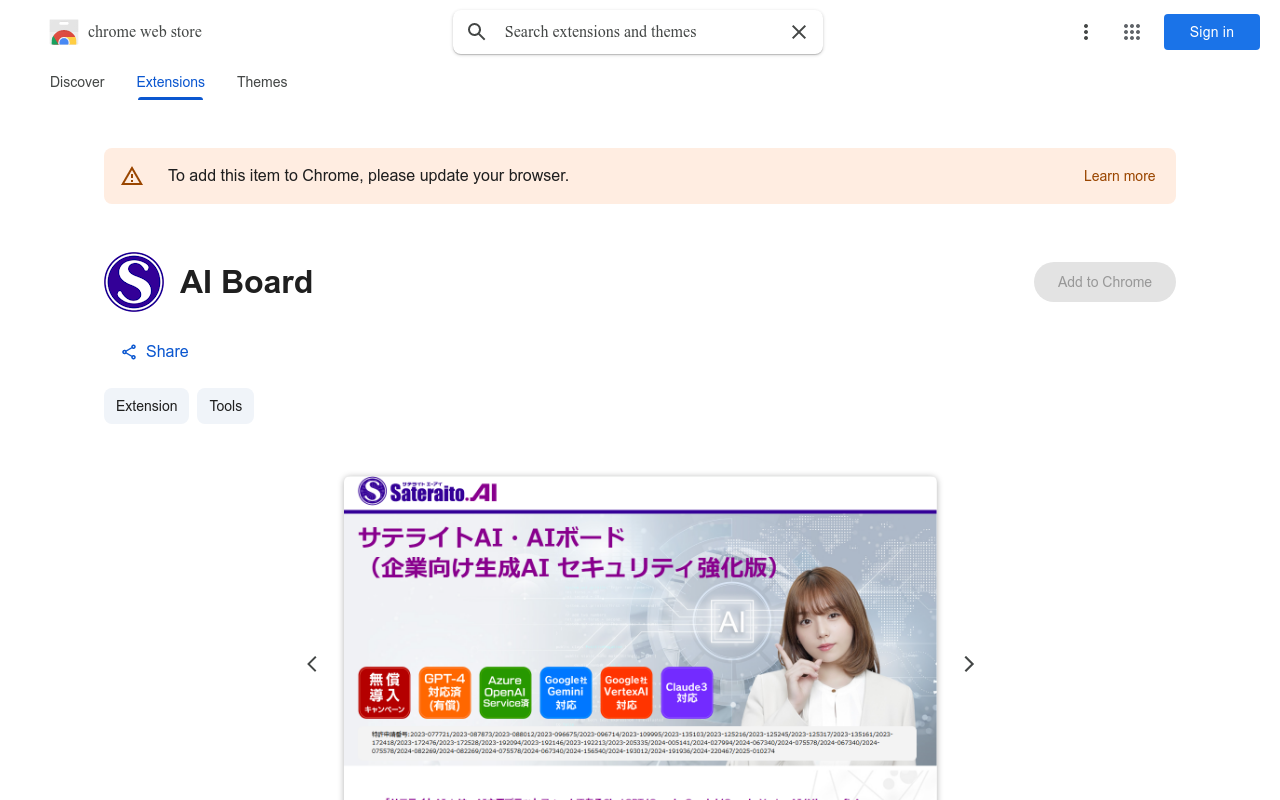1280x800 pixels.
Task: Select the Extensions tab
Action: coord(171,82)
